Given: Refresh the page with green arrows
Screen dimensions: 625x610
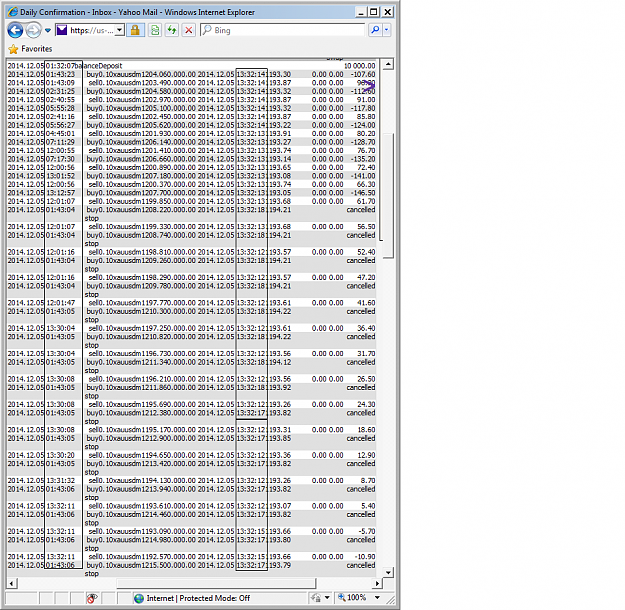Looking at the screenshot, I should pyautogui.click(x=172, y=30).
